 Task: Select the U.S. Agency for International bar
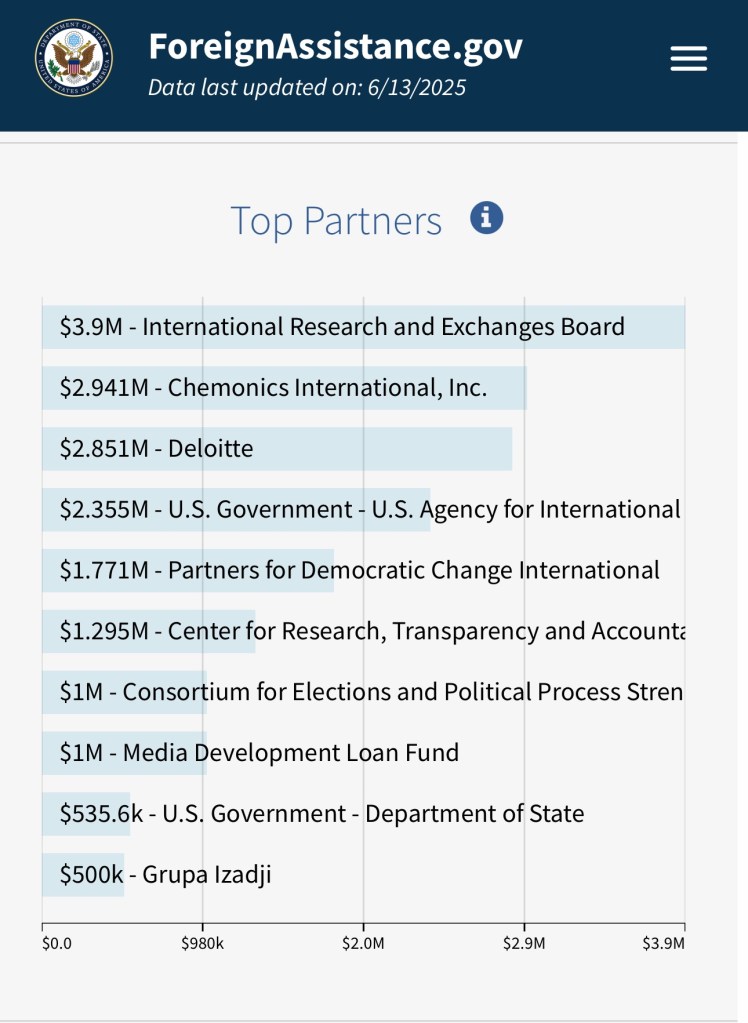[x=236, y=510]
